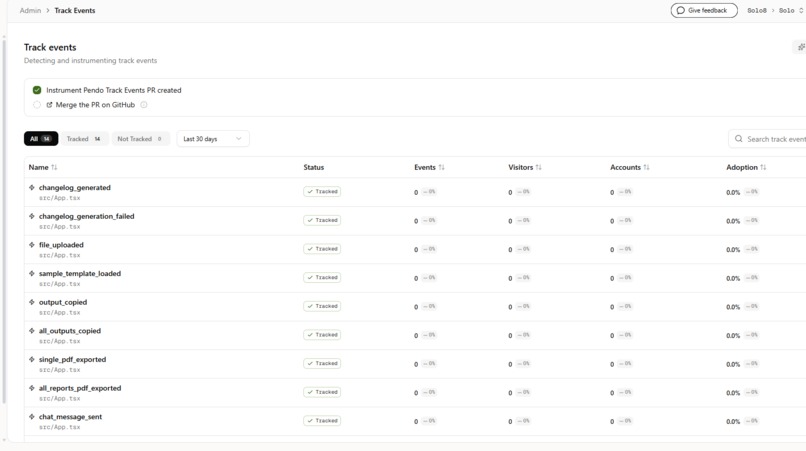Click the sparkle icon beside chat_message_sent

pyautogui.click(x=32, y=417)
